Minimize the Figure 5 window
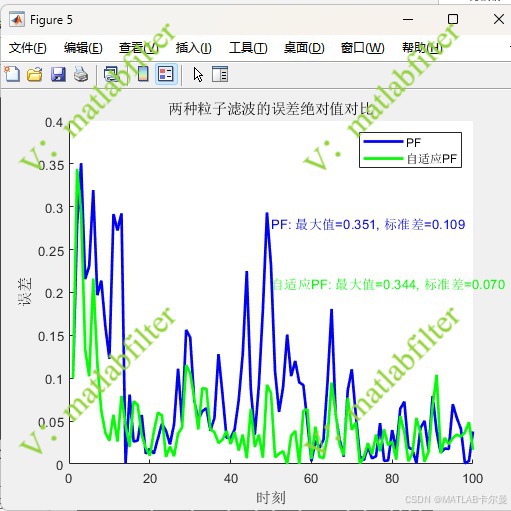Image resolution: width=511 pixels, height=511 pixels. pyautogui.click(x=408, y=19)
